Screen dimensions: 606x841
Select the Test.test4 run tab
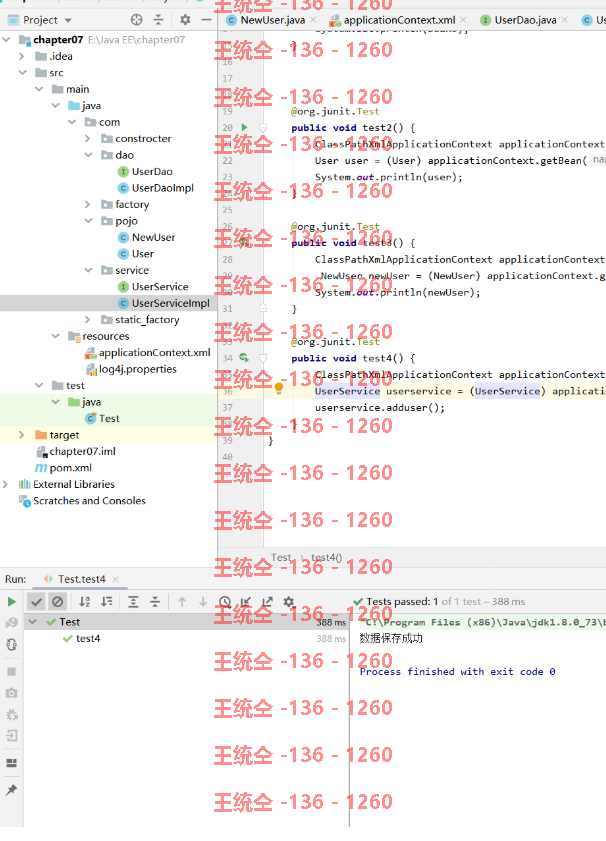tap(82, 579)
